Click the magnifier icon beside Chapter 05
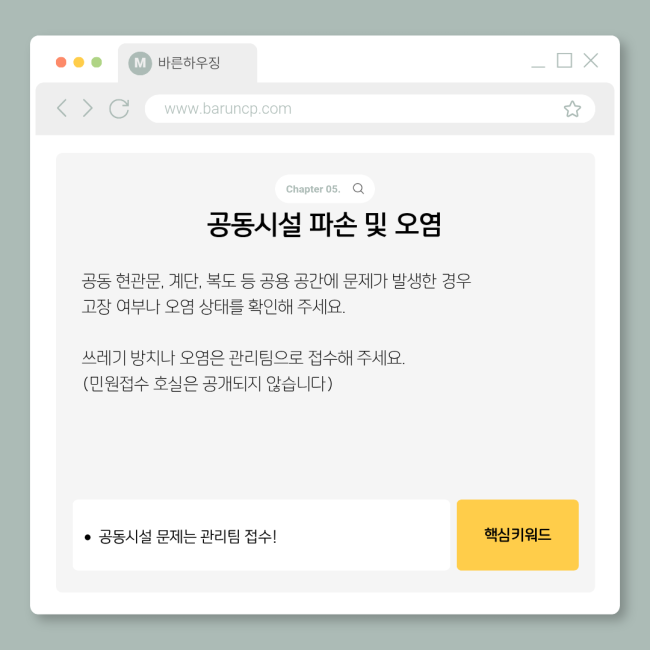The height and width of the screenshot is (650, 650). 358,189
